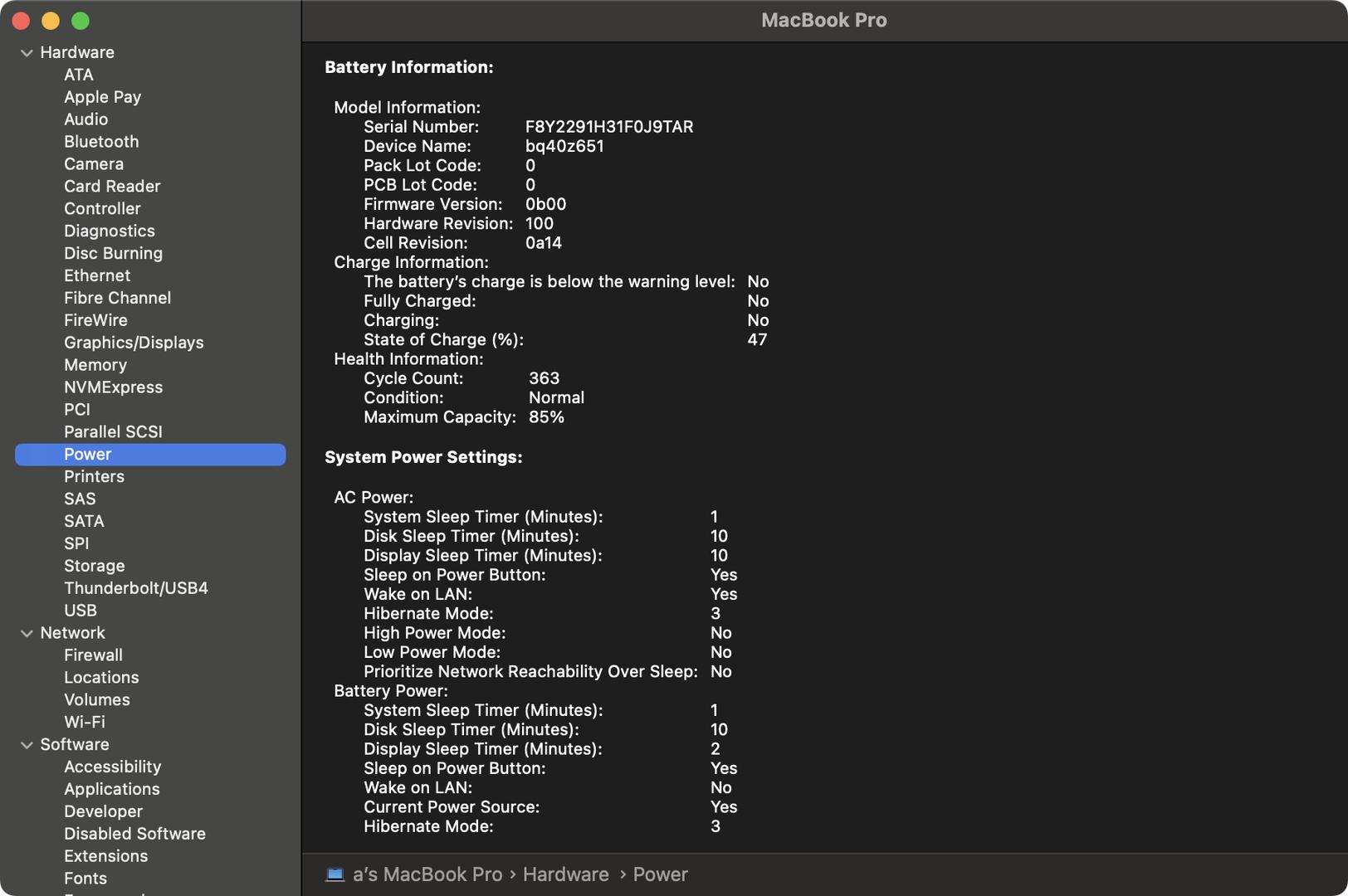This screenshot has width=1348, height=896.
Task: Select Fonts in the sidebar
Action: (85, 879)
